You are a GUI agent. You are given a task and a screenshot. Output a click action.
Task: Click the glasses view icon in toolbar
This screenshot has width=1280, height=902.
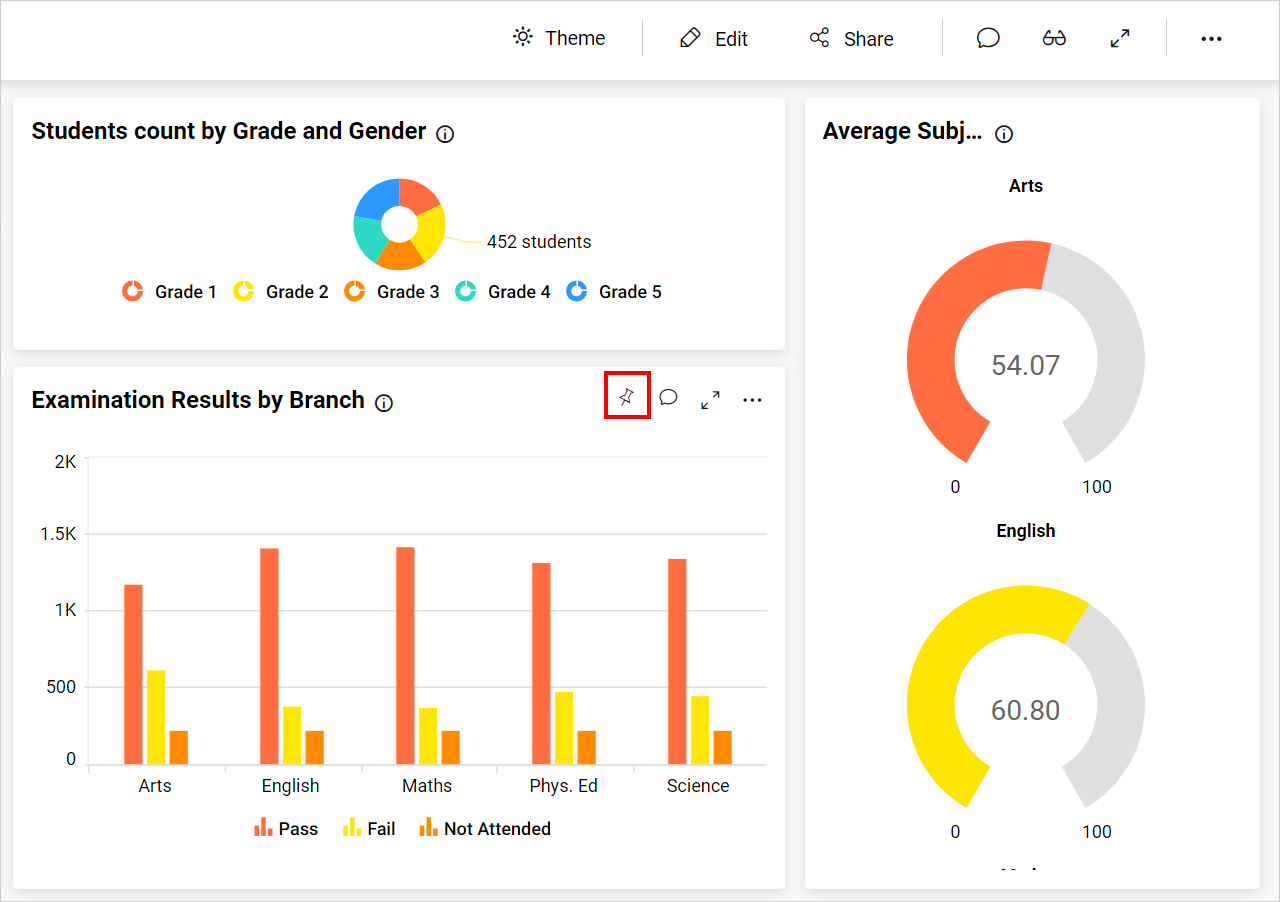click(x=1054, y=39)
